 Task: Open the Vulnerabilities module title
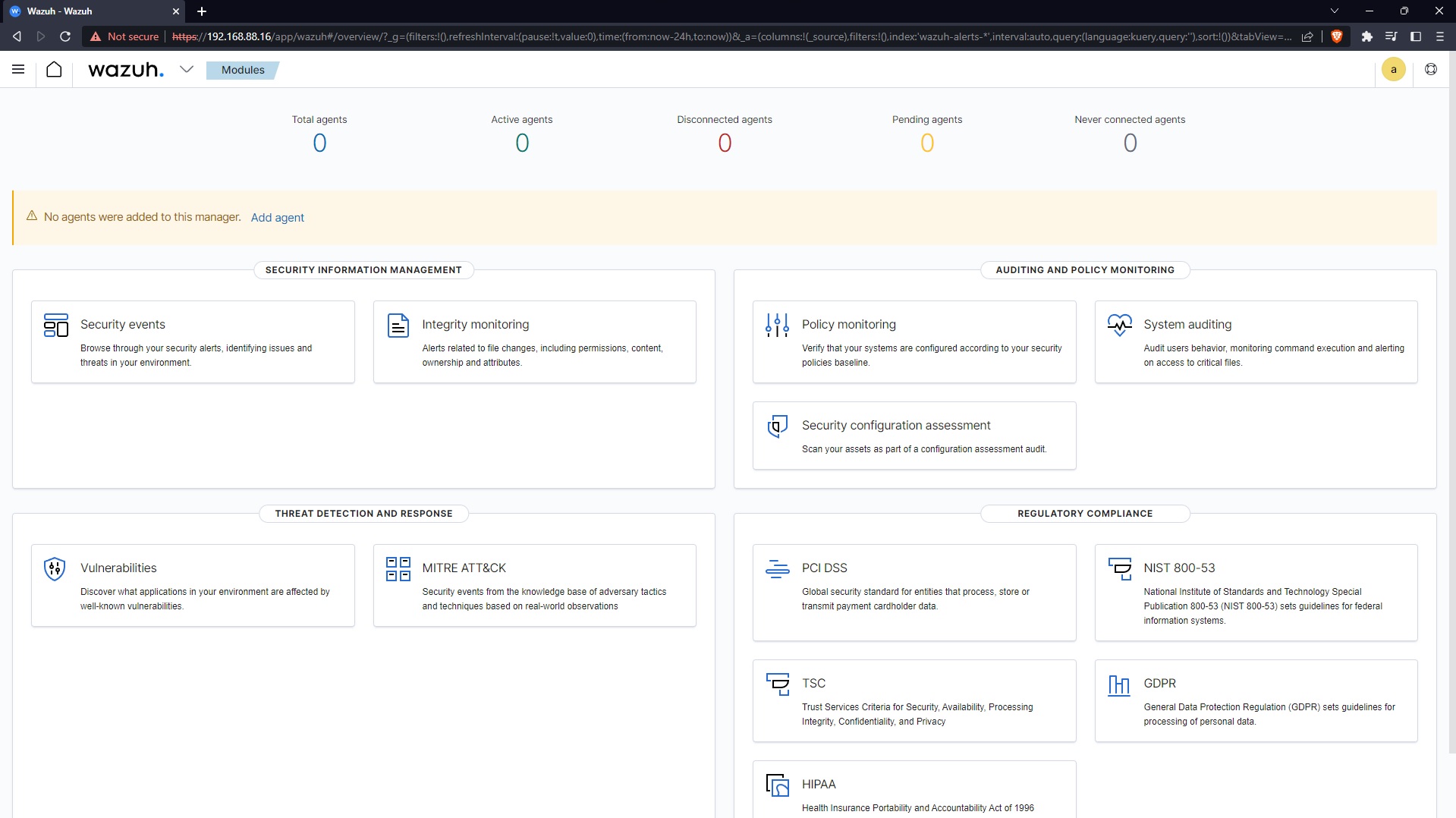click(x=118, y=568)
